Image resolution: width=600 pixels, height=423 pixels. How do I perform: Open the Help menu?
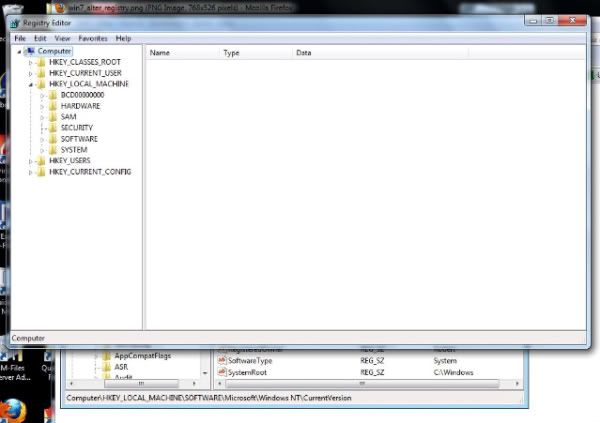point(123,38)
